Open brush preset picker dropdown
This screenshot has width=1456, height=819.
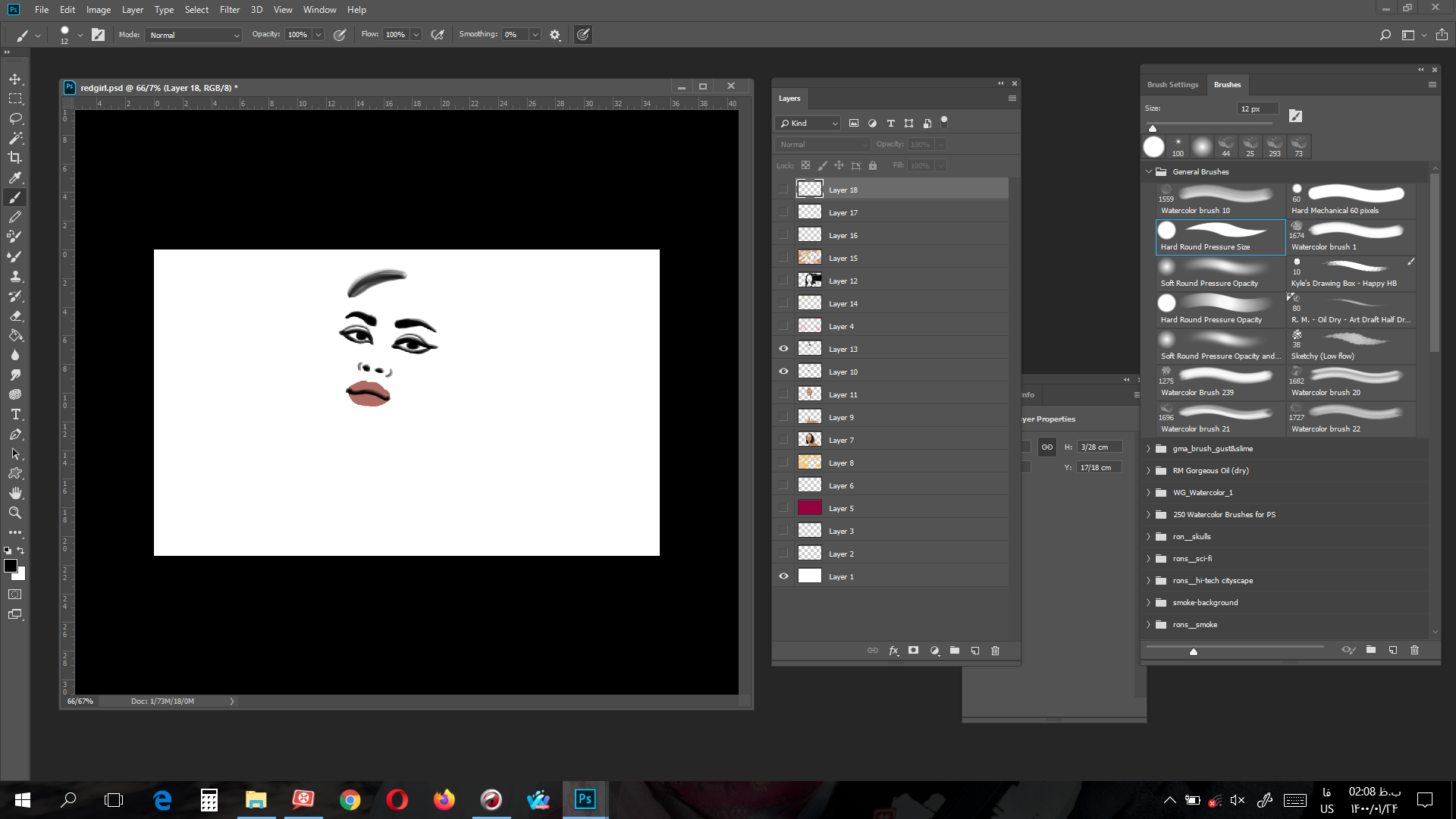[x=80, y=35]
